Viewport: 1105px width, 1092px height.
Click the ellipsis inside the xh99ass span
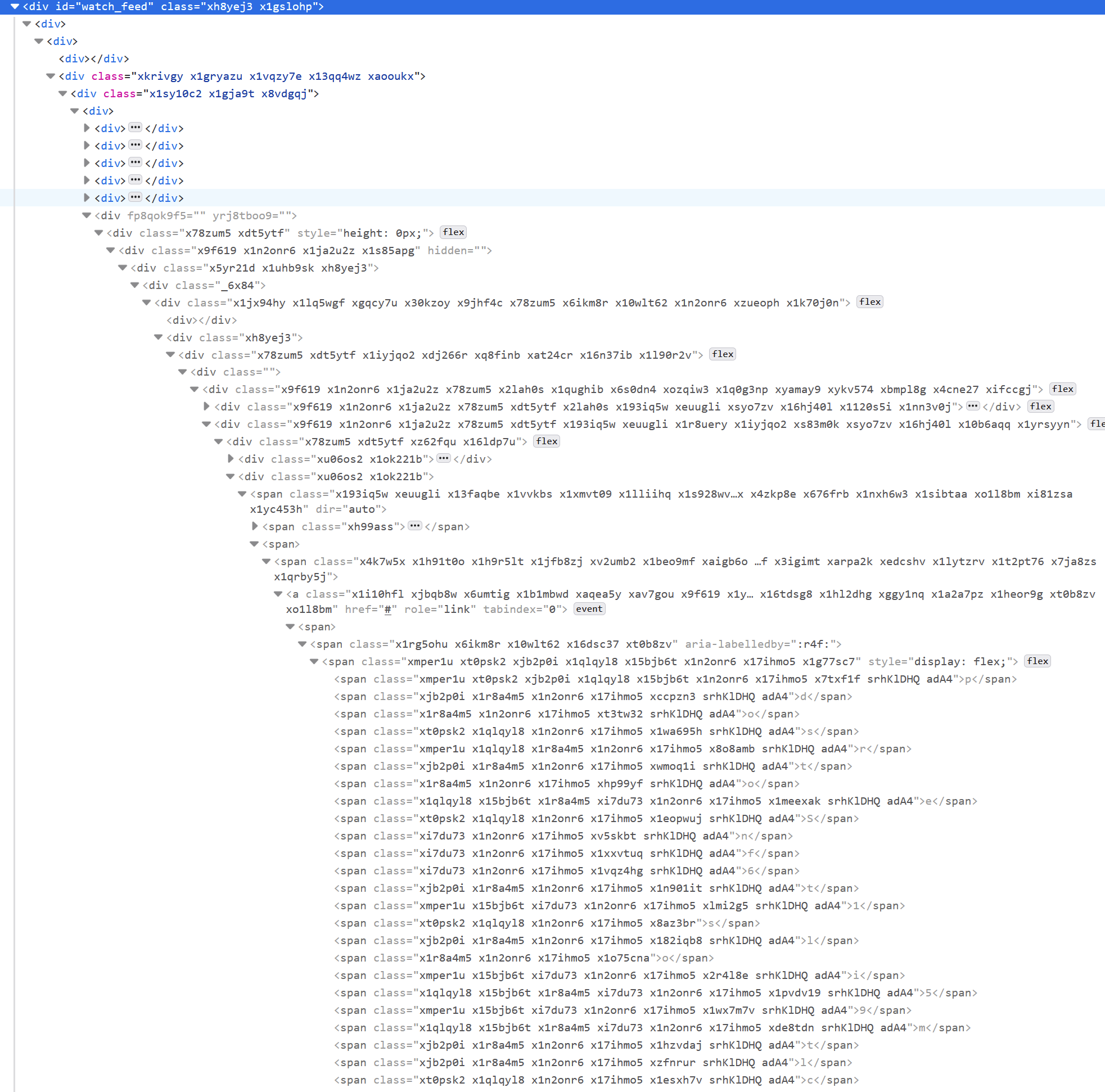(414, 526)
